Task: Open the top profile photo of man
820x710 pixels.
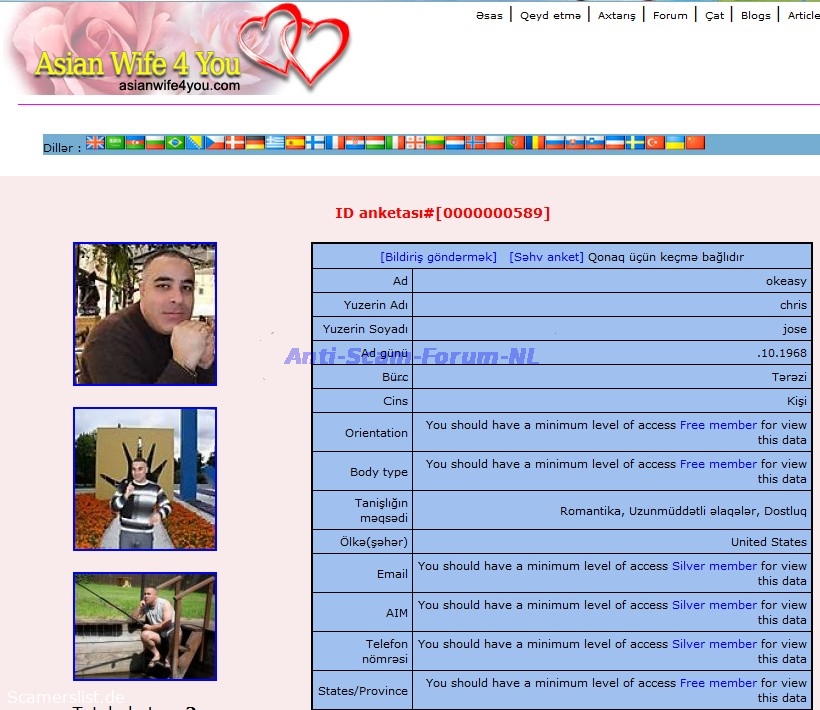Action: tap(145, 314)
